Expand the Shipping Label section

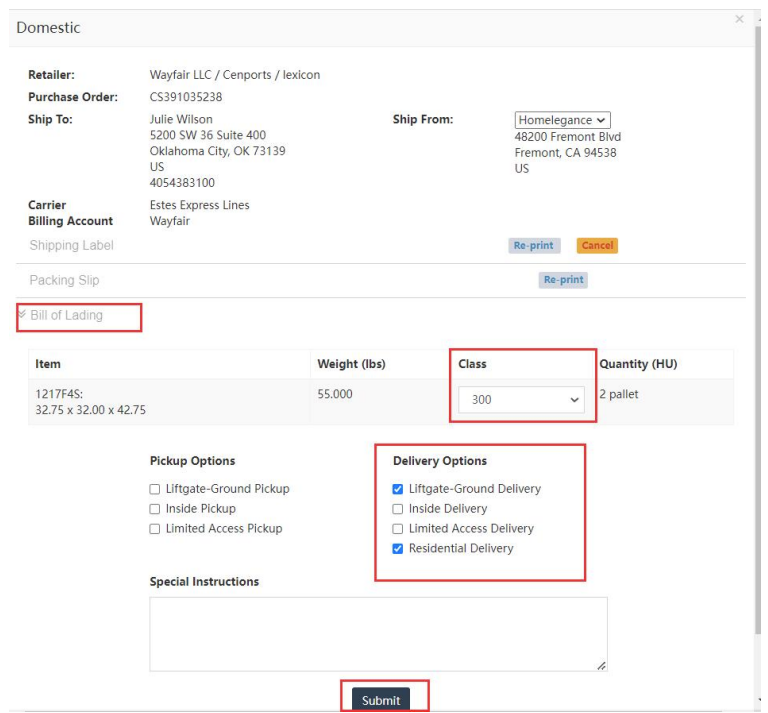coord(71,246)
